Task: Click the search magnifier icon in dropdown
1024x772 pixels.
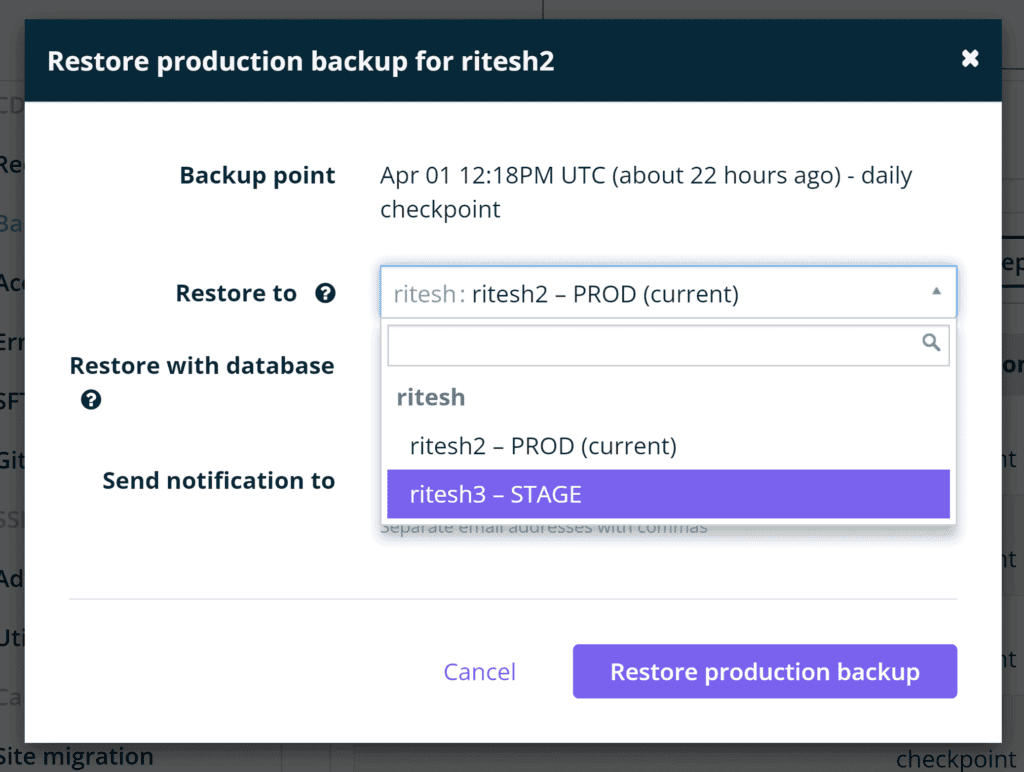Action: coord(931,342)
